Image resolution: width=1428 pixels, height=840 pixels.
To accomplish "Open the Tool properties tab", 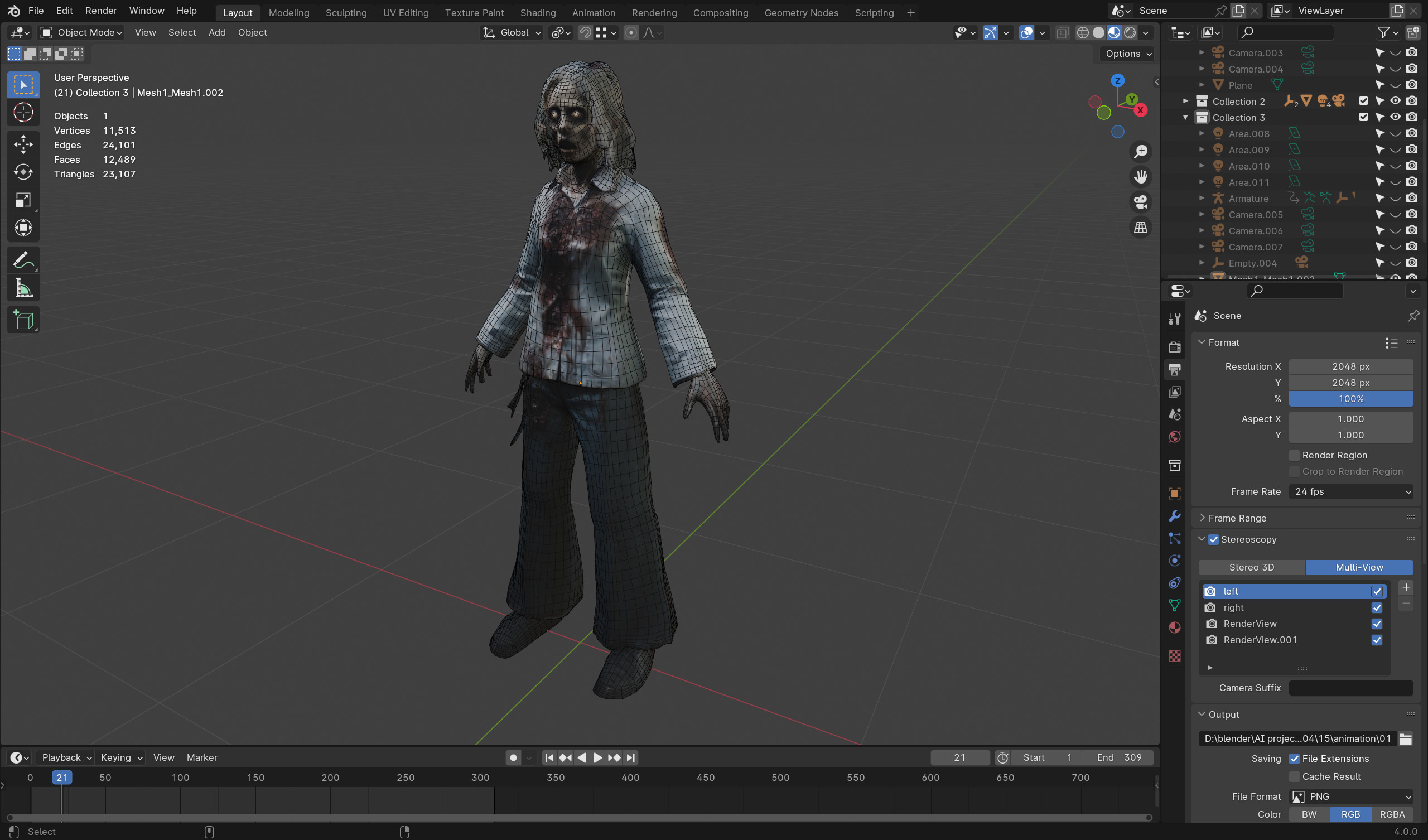I will coord(1174,319).
